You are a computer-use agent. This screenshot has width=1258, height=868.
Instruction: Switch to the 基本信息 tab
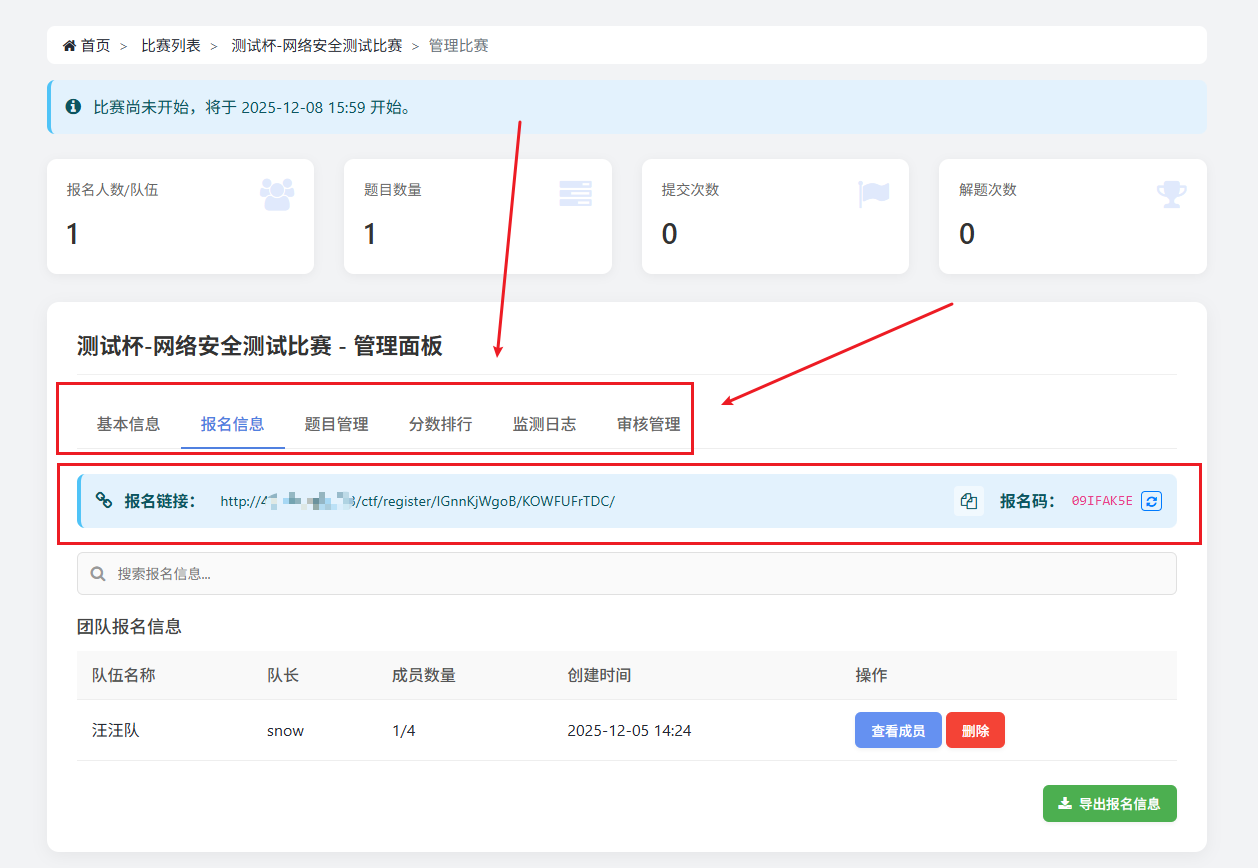[x=128, y=424]
